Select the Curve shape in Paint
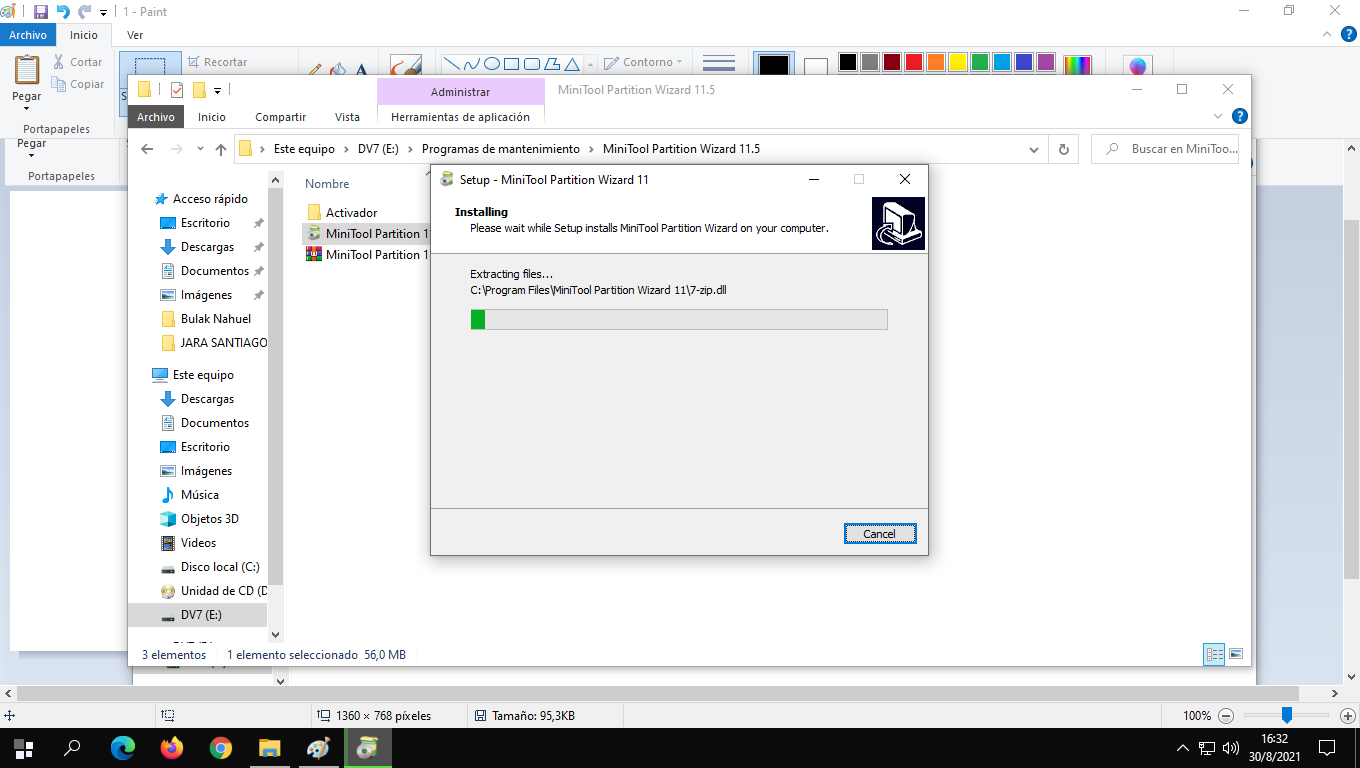Screen dimensions: 1360x768 click(x=471, y=64)
